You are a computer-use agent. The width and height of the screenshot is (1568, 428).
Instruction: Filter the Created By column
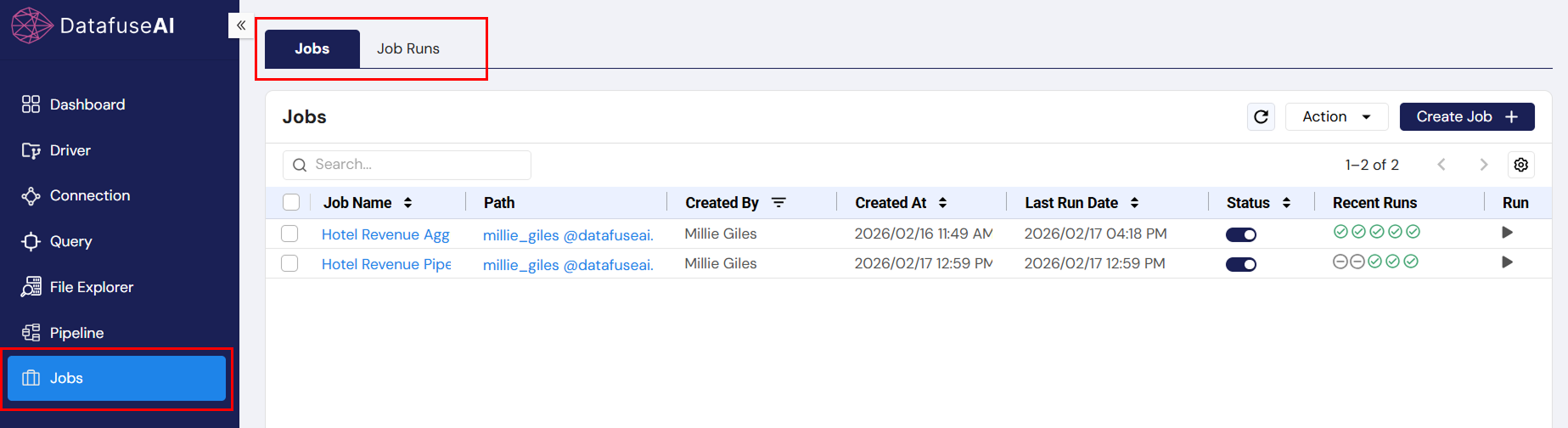click(778, 203)
